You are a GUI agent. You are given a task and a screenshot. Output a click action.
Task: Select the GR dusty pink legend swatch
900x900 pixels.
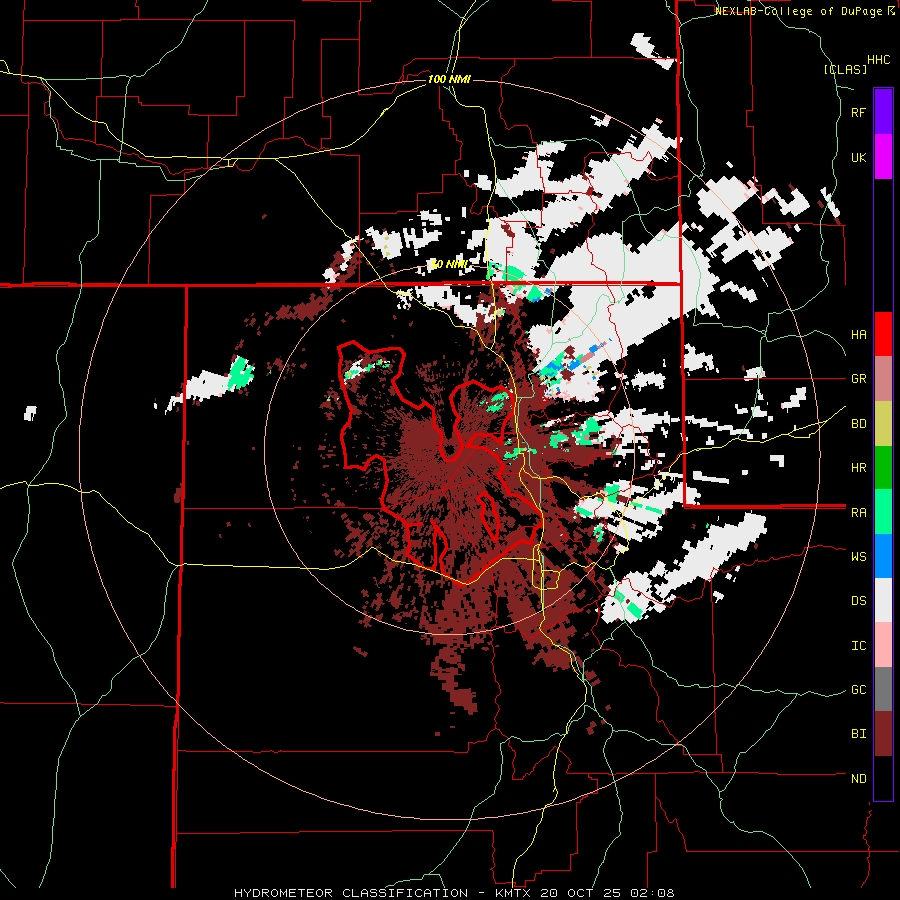click(x=883, y=379)
